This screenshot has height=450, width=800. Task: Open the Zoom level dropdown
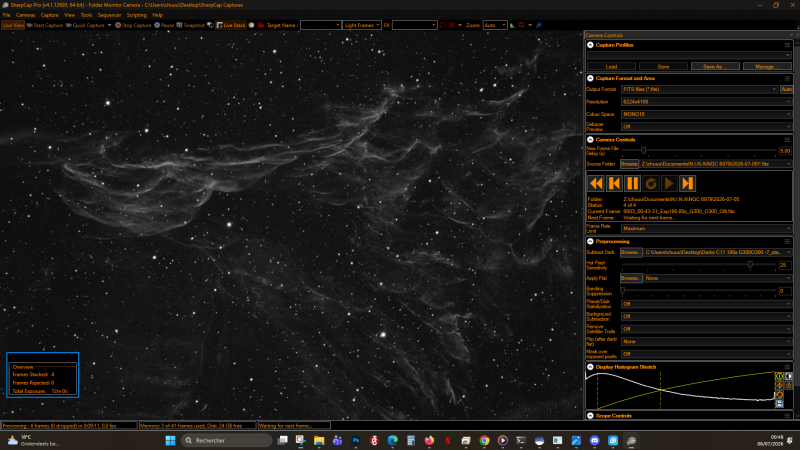coord(494,25)
